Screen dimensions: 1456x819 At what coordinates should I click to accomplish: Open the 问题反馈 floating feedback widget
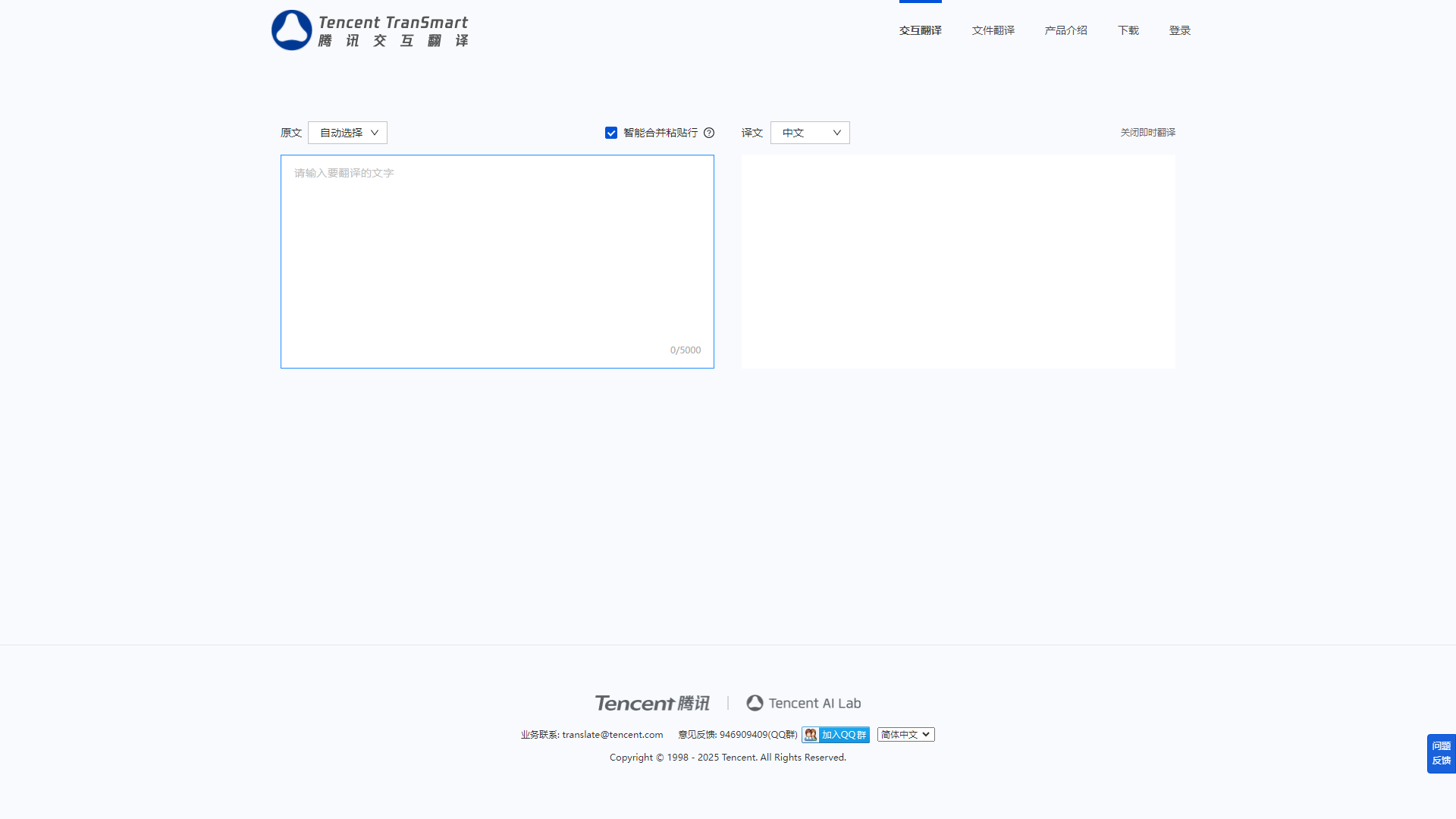pos(1441,753)
